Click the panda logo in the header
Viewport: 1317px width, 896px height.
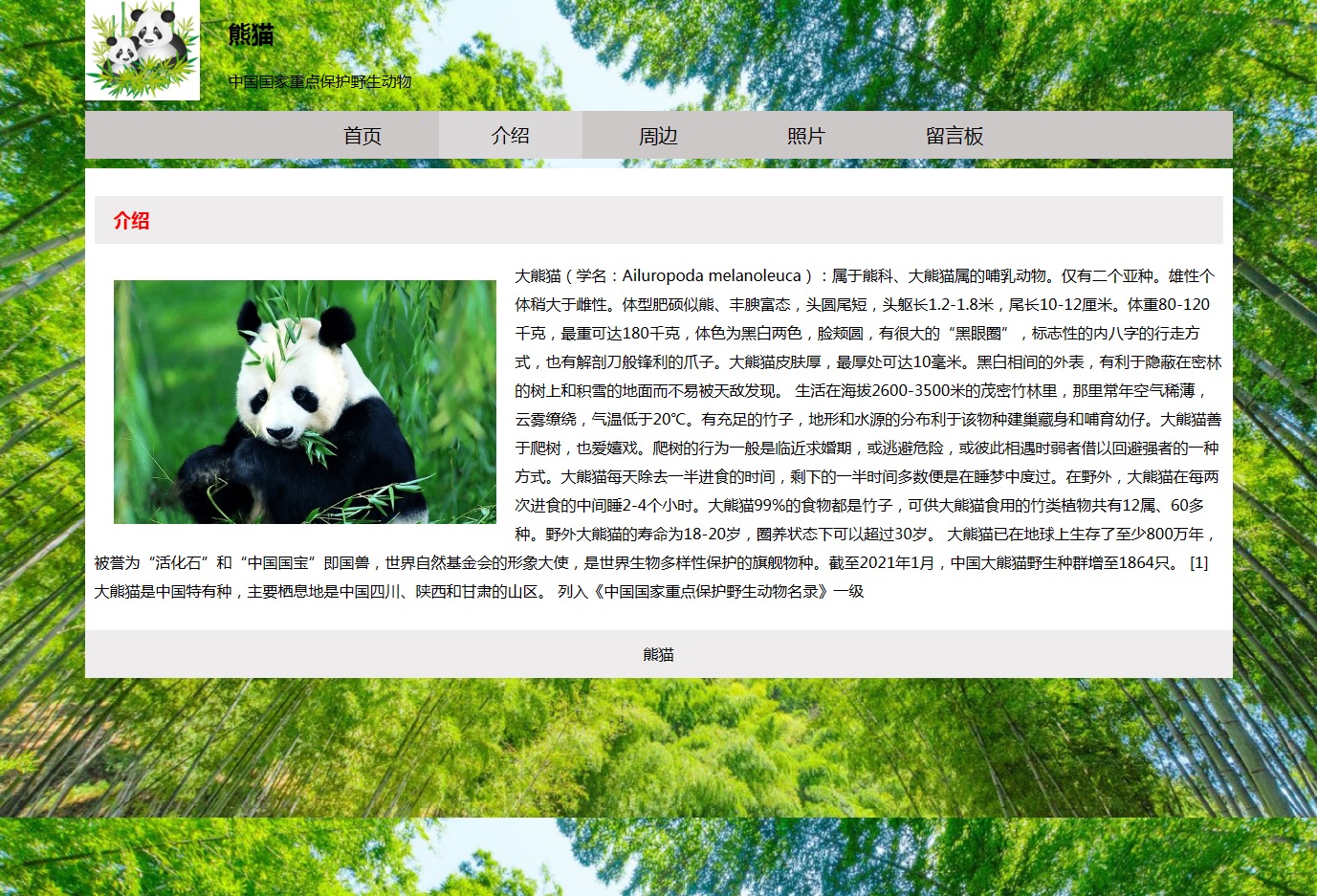point(143,50)
